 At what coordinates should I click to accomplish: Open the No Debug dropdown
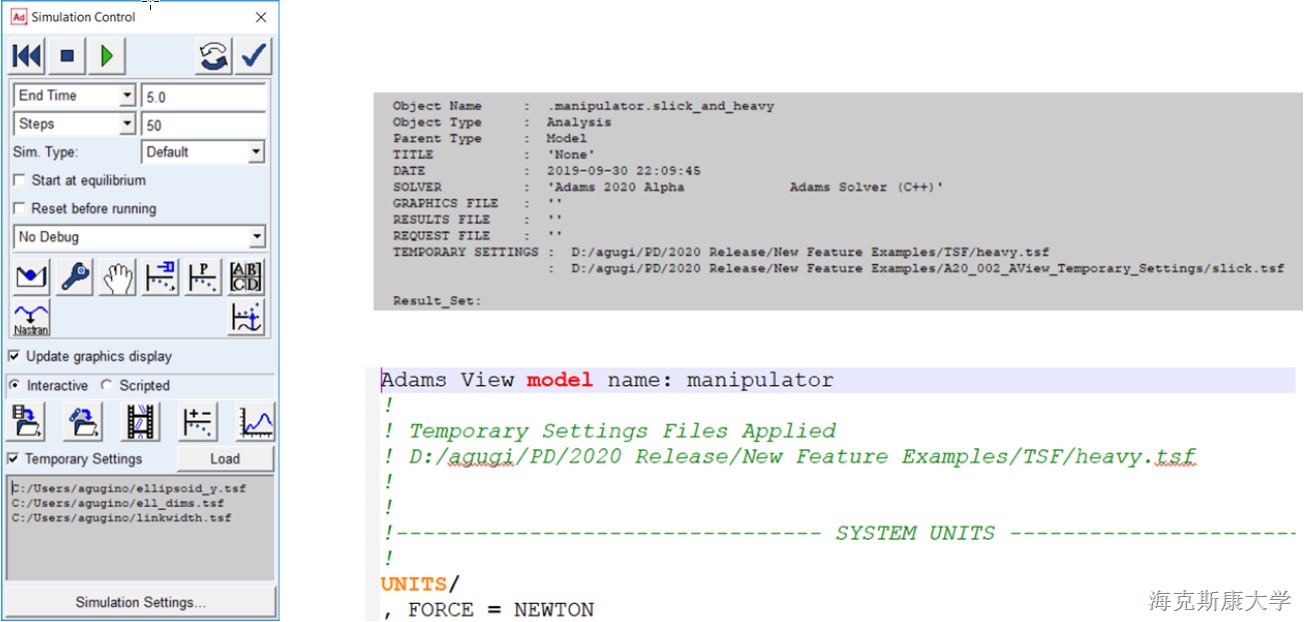pyautogui.click(x=257, y=237)
